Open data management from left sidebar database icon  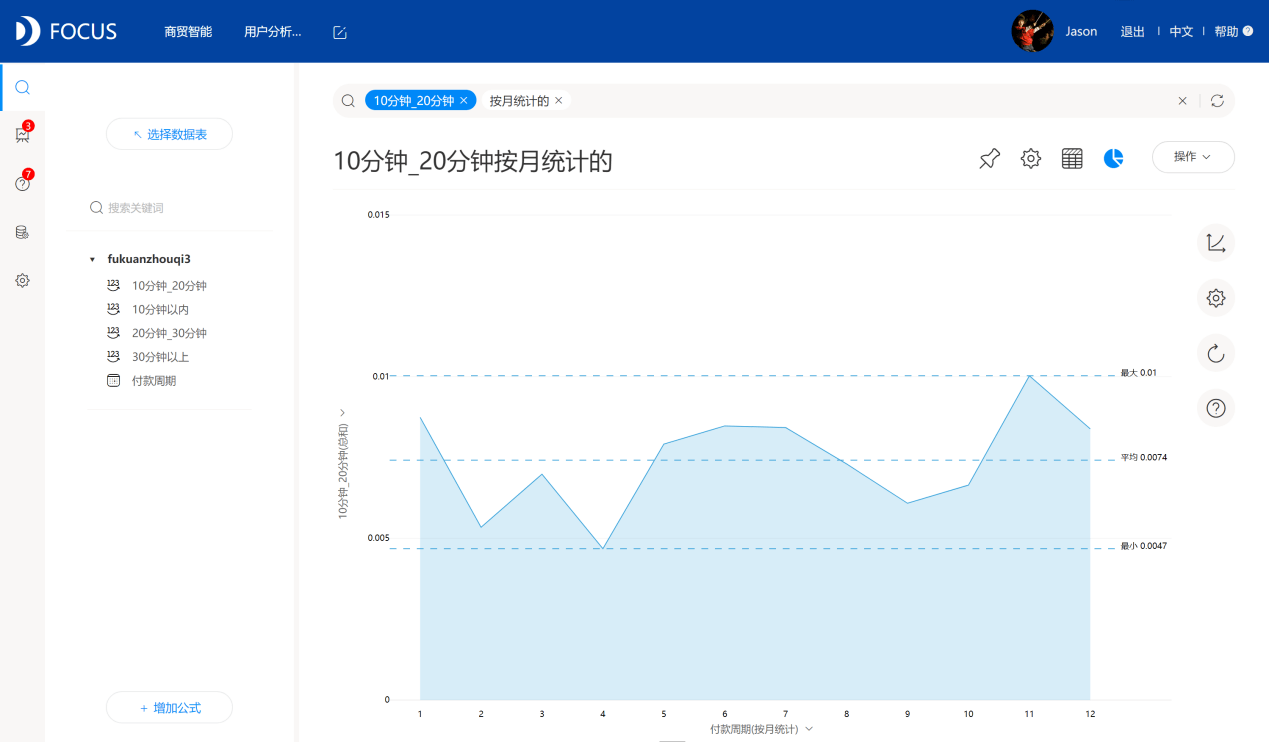22,231
